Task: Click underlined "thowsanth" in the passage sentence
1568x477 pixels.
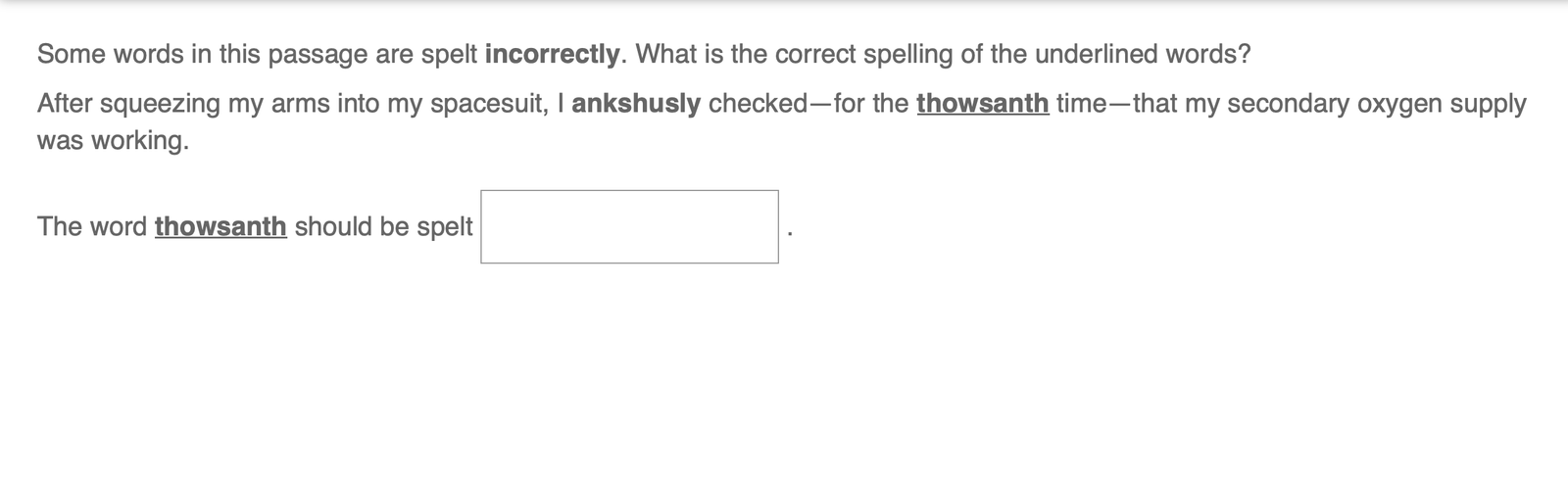Action: click(983, 104)
